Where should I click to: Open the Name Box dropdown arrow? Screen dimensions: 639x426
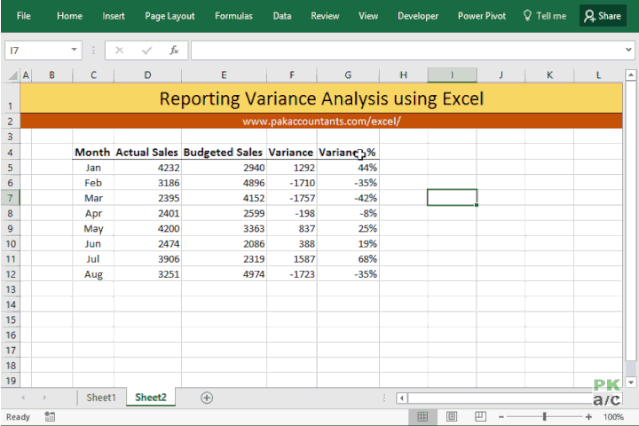pyautogui.click(x=74, y=50)
